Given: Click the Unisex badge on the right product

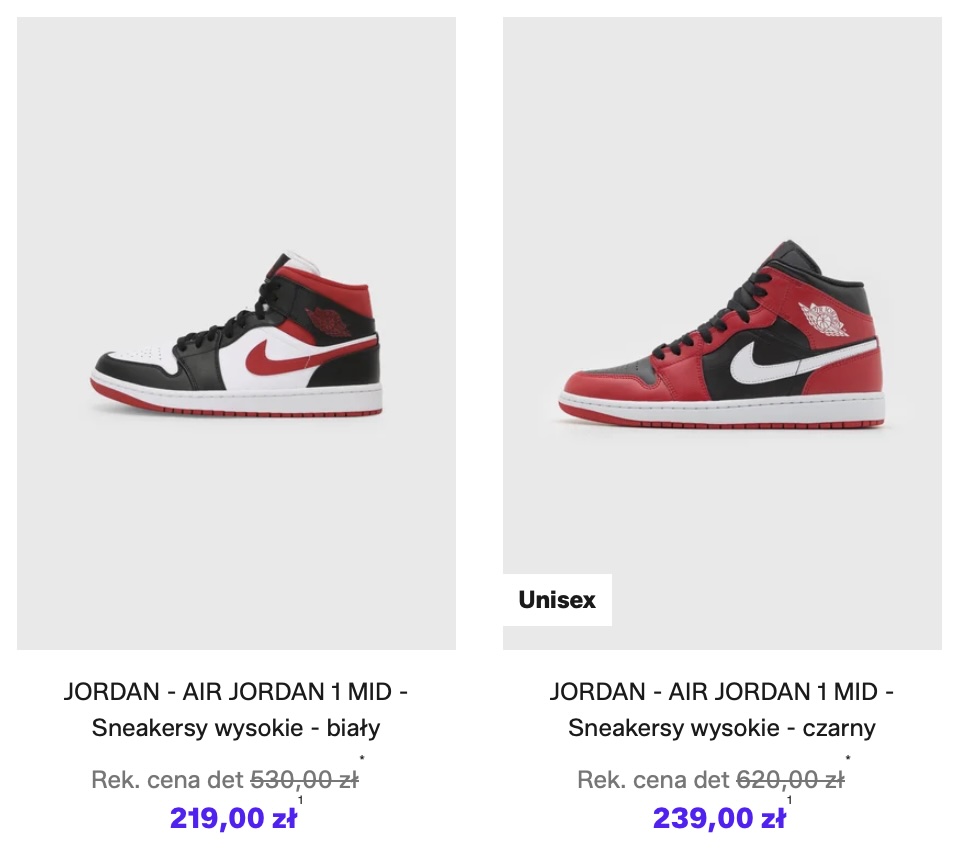Looking at the screenshot, I should 557,600.
